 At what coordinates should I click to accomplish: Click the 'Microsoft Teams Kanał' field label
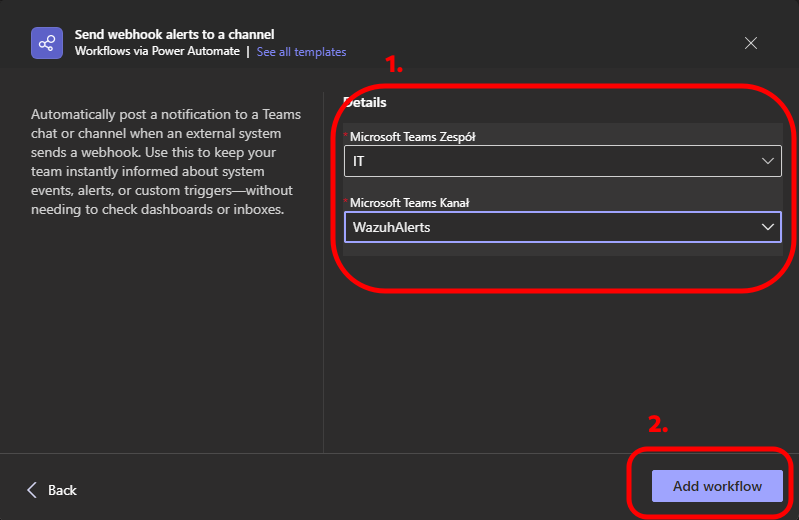point(409,203)
